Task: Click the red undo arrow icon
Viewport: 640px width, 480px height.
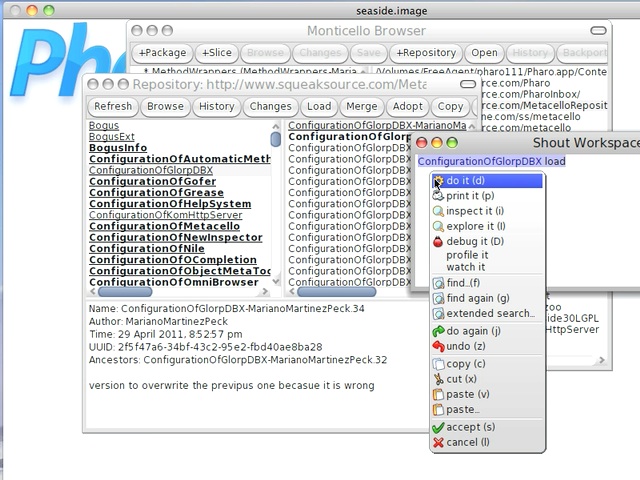Action: coord(438,347)
